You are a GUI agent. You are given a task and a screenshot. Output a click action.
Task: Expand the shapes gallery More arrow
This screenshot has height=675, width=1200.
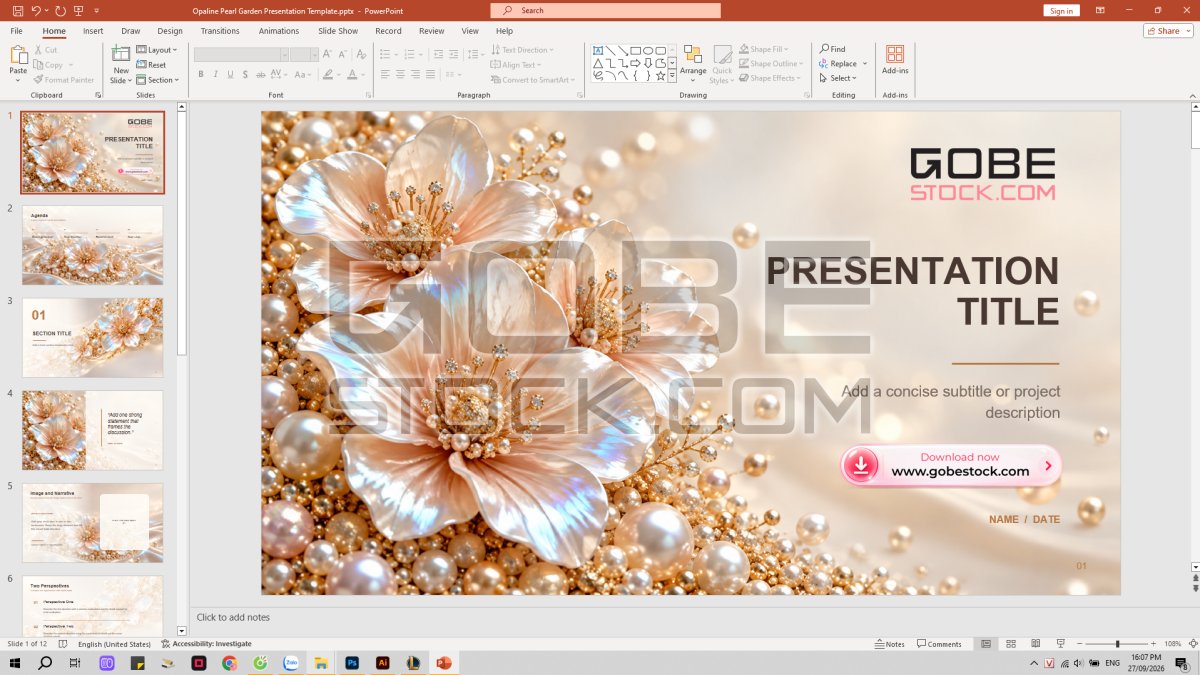pyautogui.click(x=672, y=76)
